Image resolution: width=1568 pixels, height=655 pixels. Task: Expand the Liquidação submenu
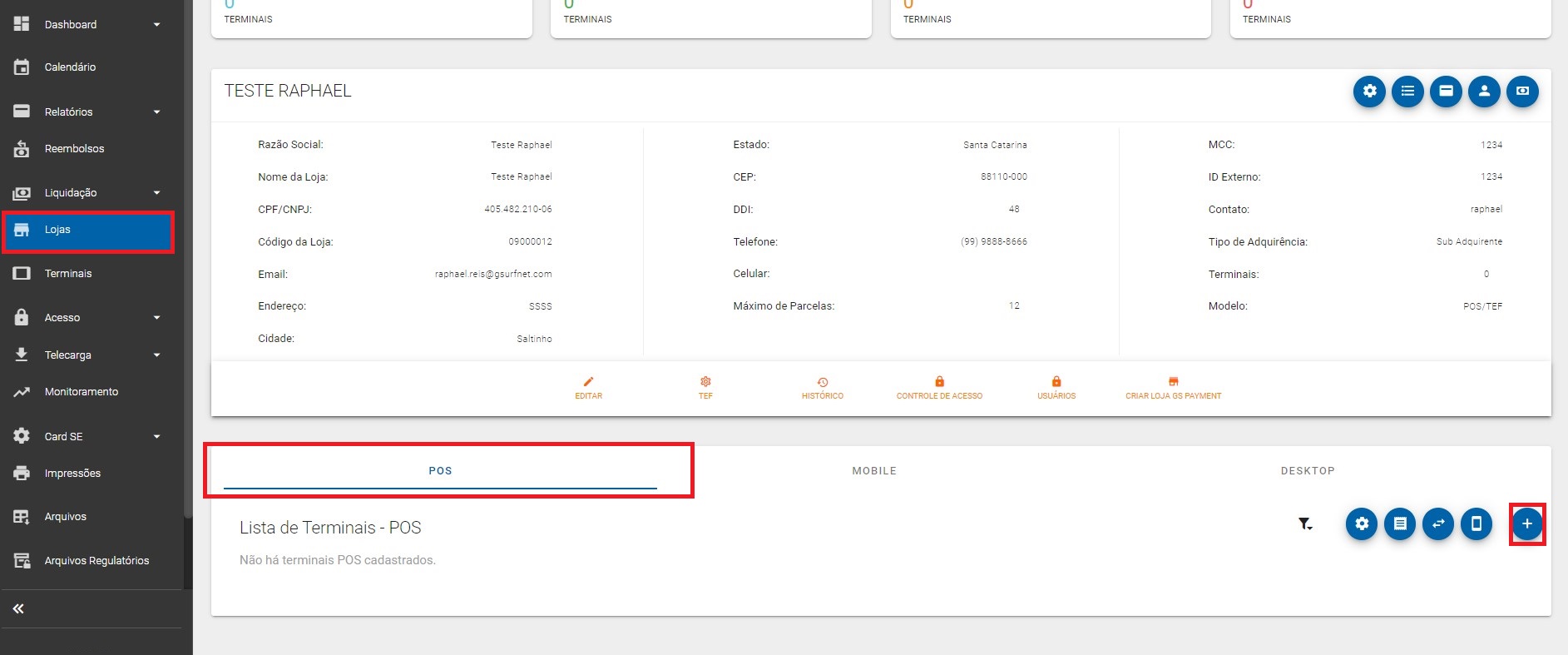point(156,193)
